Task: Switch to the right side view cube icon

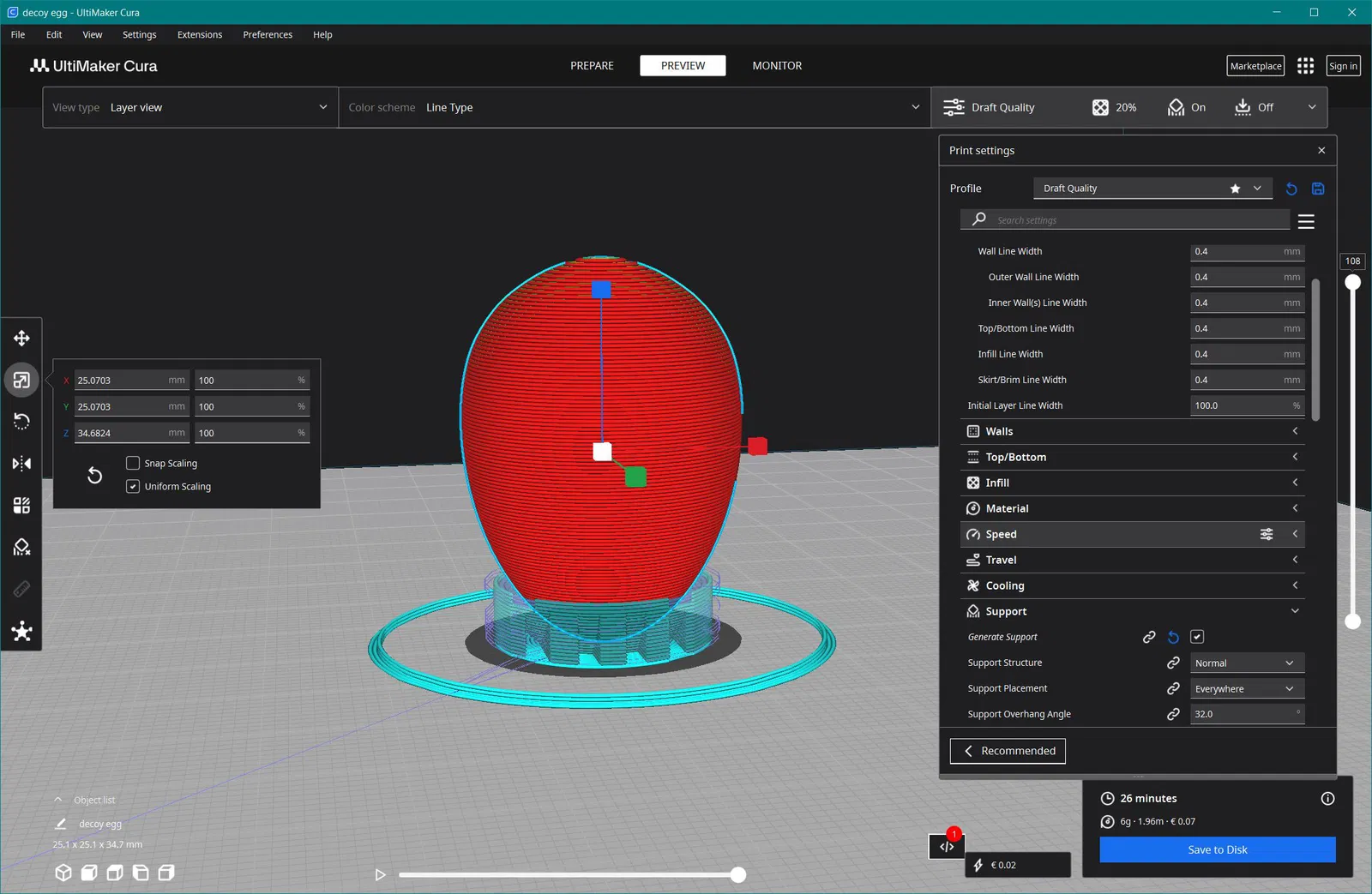Action: tap(166, 873)
